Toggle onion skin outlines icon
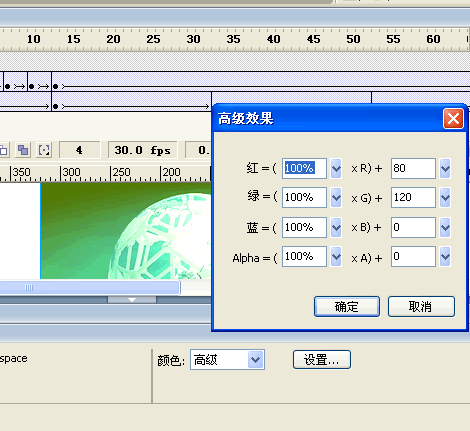Image resolution: width=470 pixels, height=431 pixels. (x=3, y=150)
